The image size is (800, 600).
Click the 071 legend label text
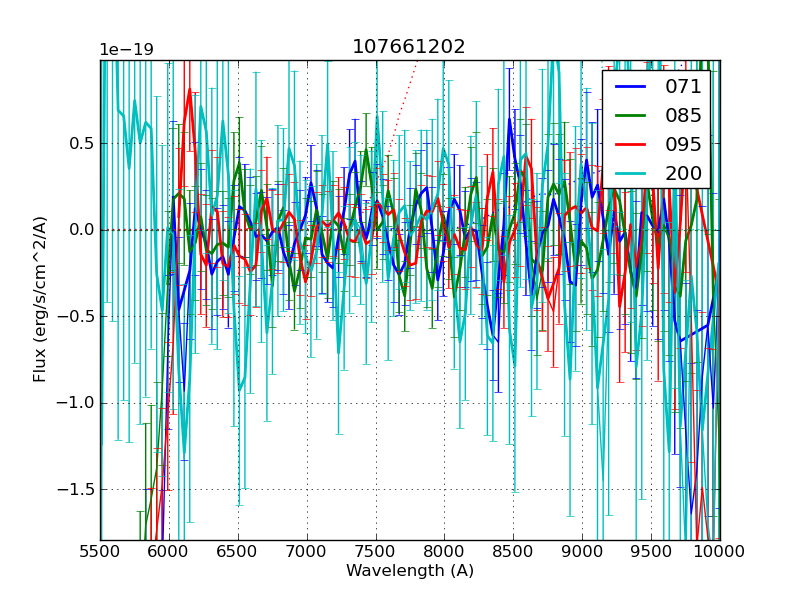click(x=683, y=87)
